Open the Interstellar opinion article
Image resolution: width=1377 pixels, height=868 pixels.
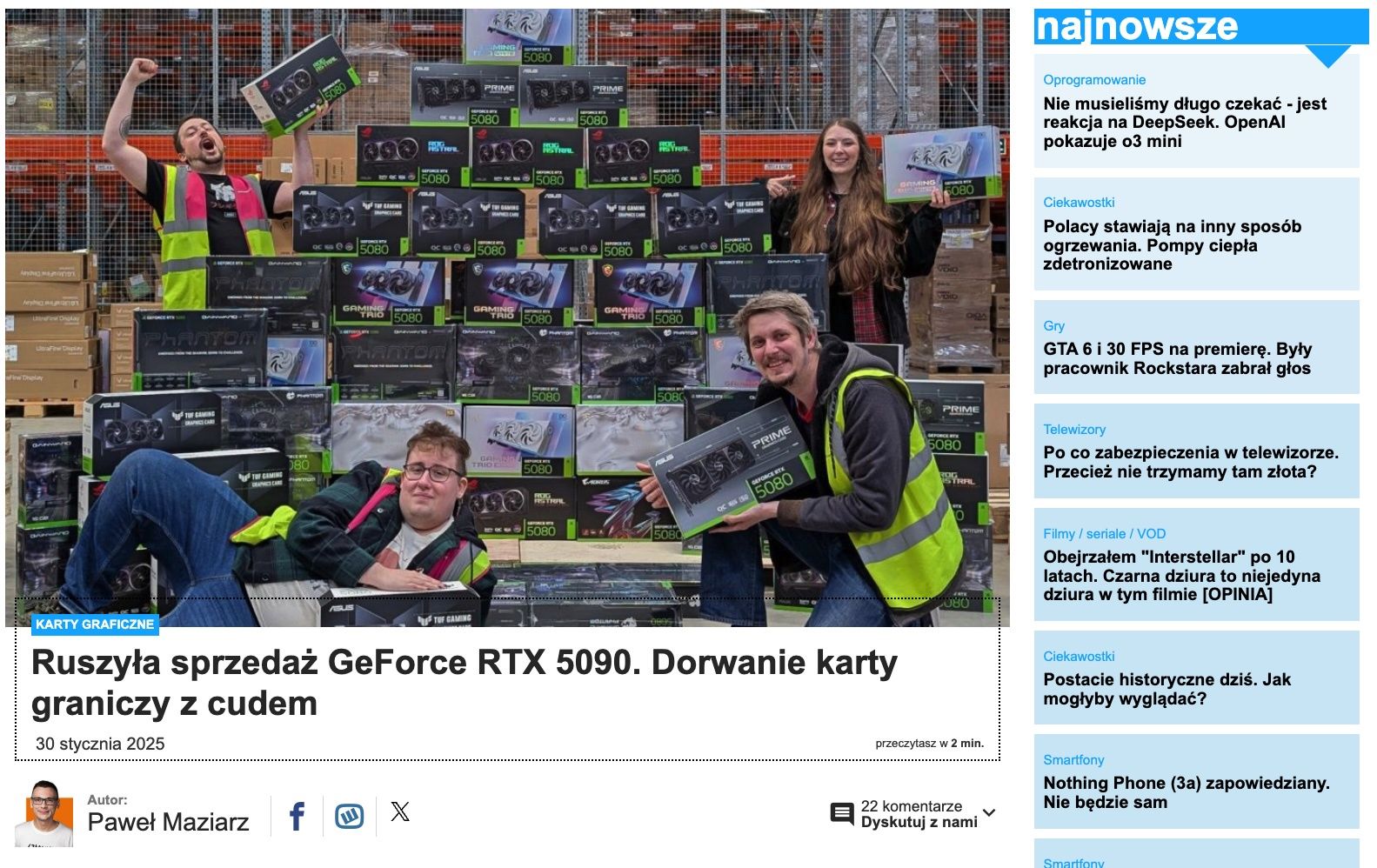pos(1182,576)
